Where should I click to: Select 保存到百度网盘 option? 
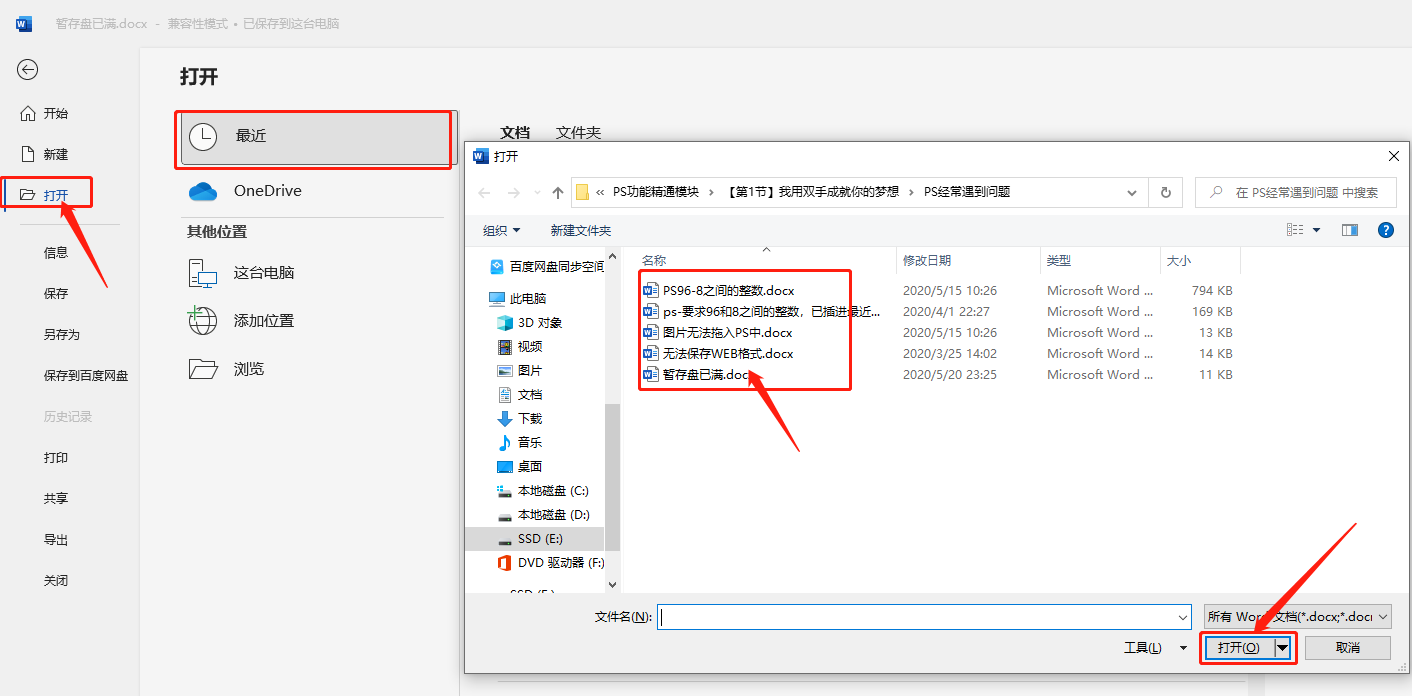click(86, 376)
